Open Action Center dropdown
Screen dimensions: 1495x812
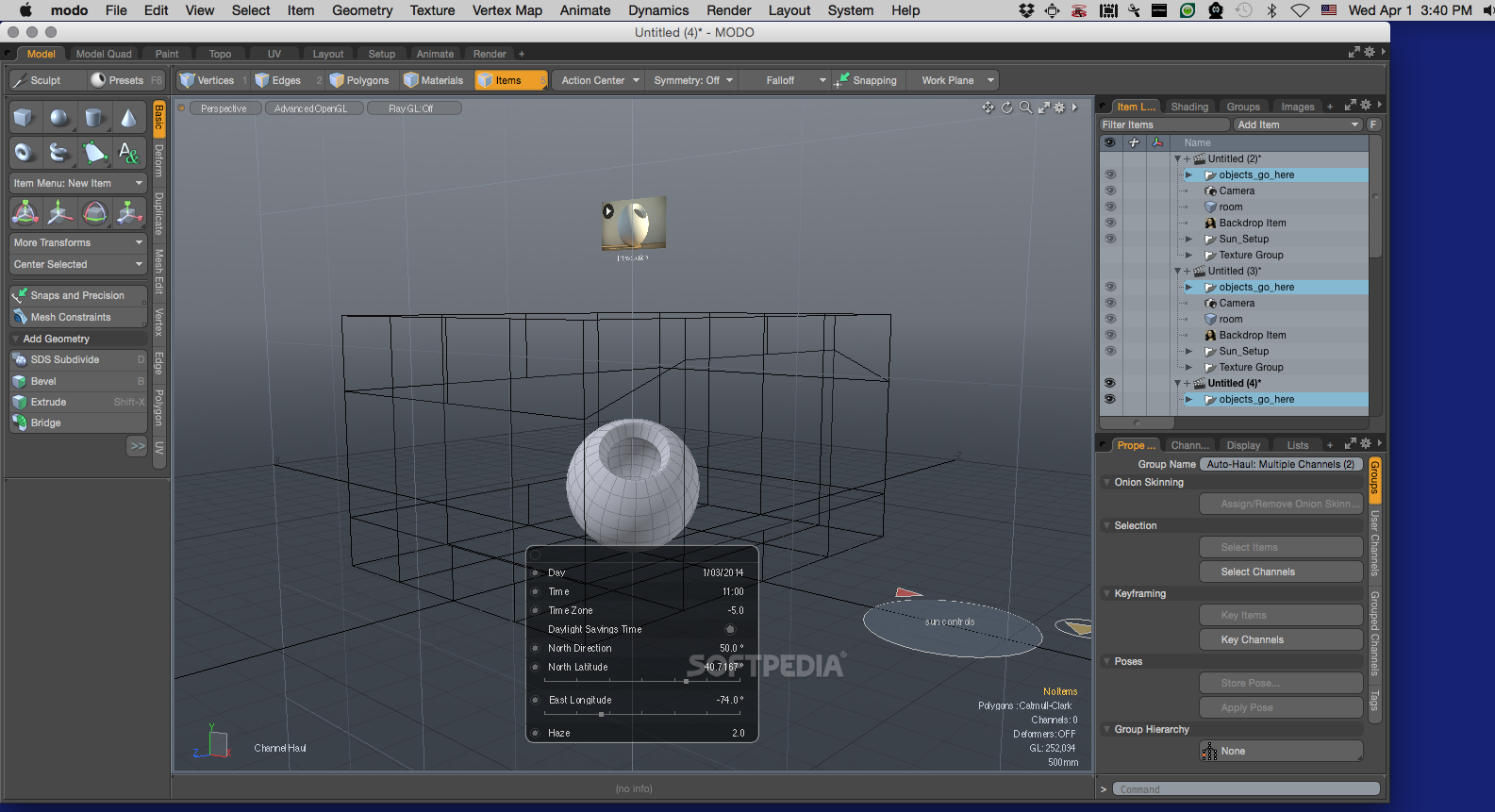600,80
